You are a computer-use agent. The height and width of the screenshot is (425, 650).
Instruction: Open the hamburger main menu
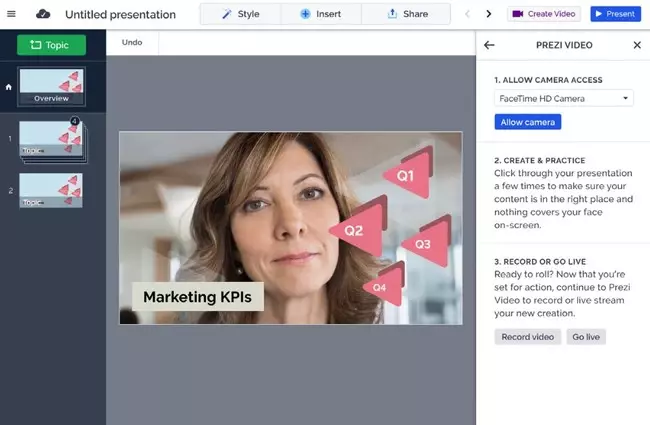pyautogui.click(x=12, y=14)
